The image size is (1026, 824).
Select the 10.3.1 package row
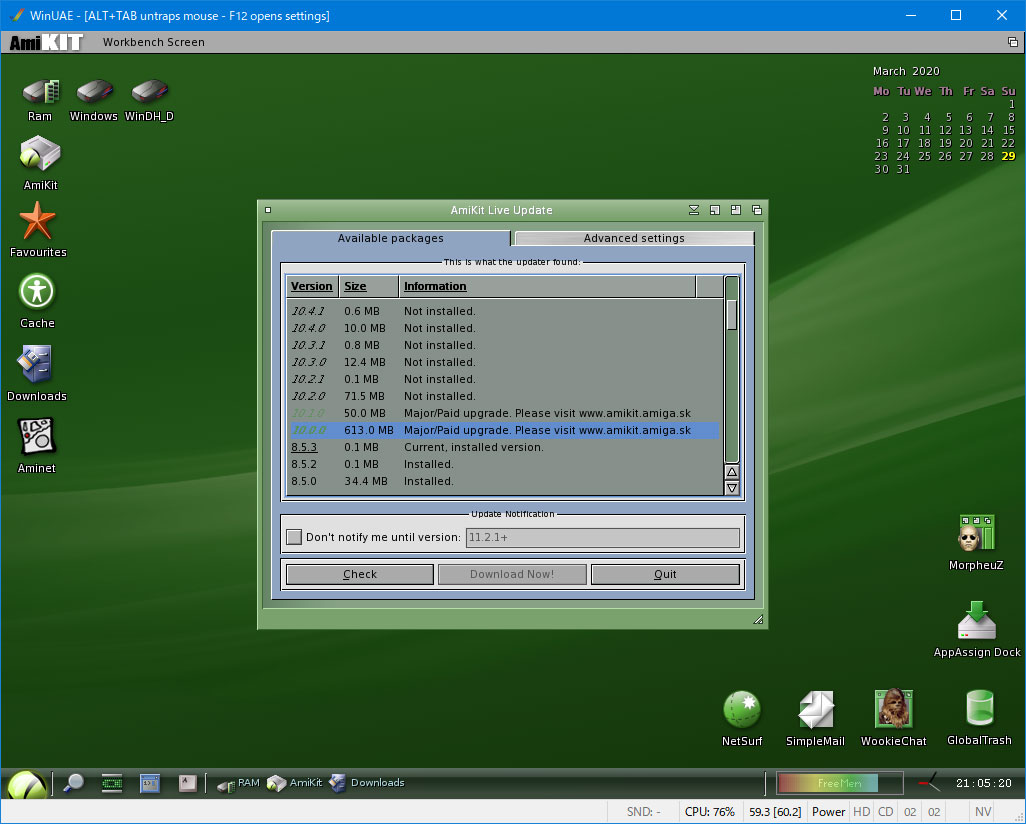click(504, 345)
